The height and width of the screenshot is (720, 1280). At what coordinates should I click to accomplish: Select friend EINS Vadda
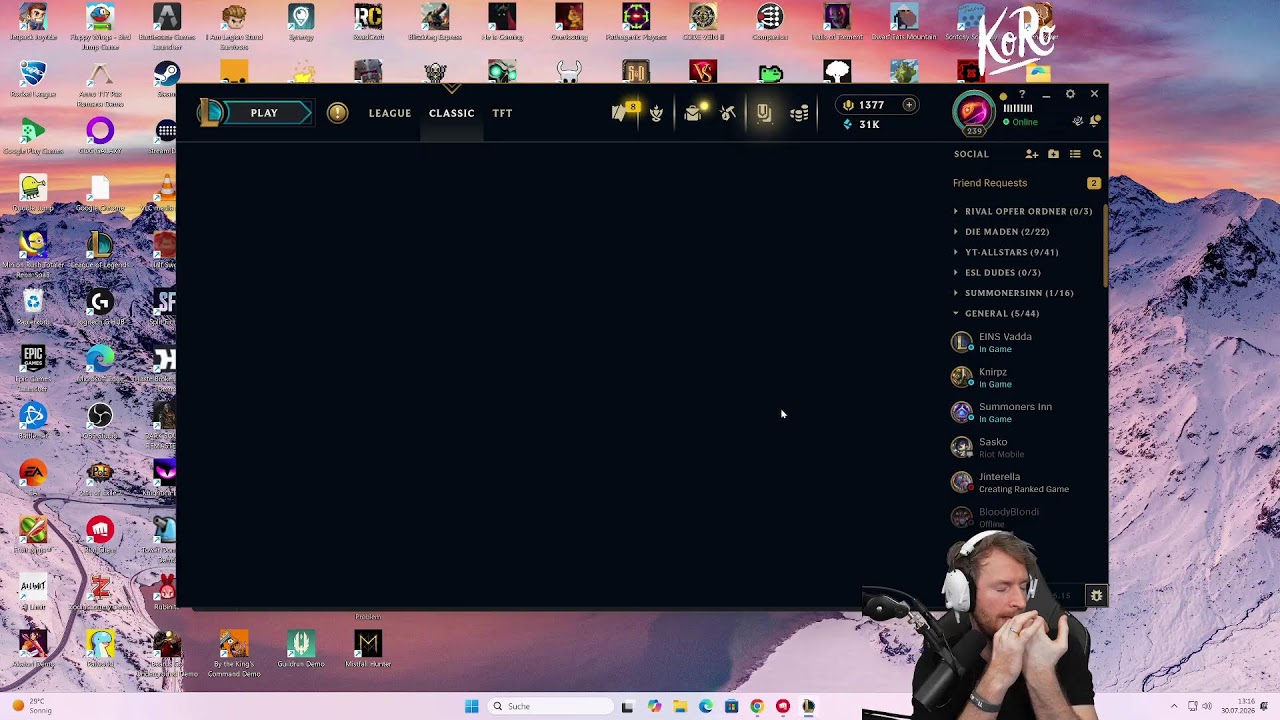pos(1024,342)
